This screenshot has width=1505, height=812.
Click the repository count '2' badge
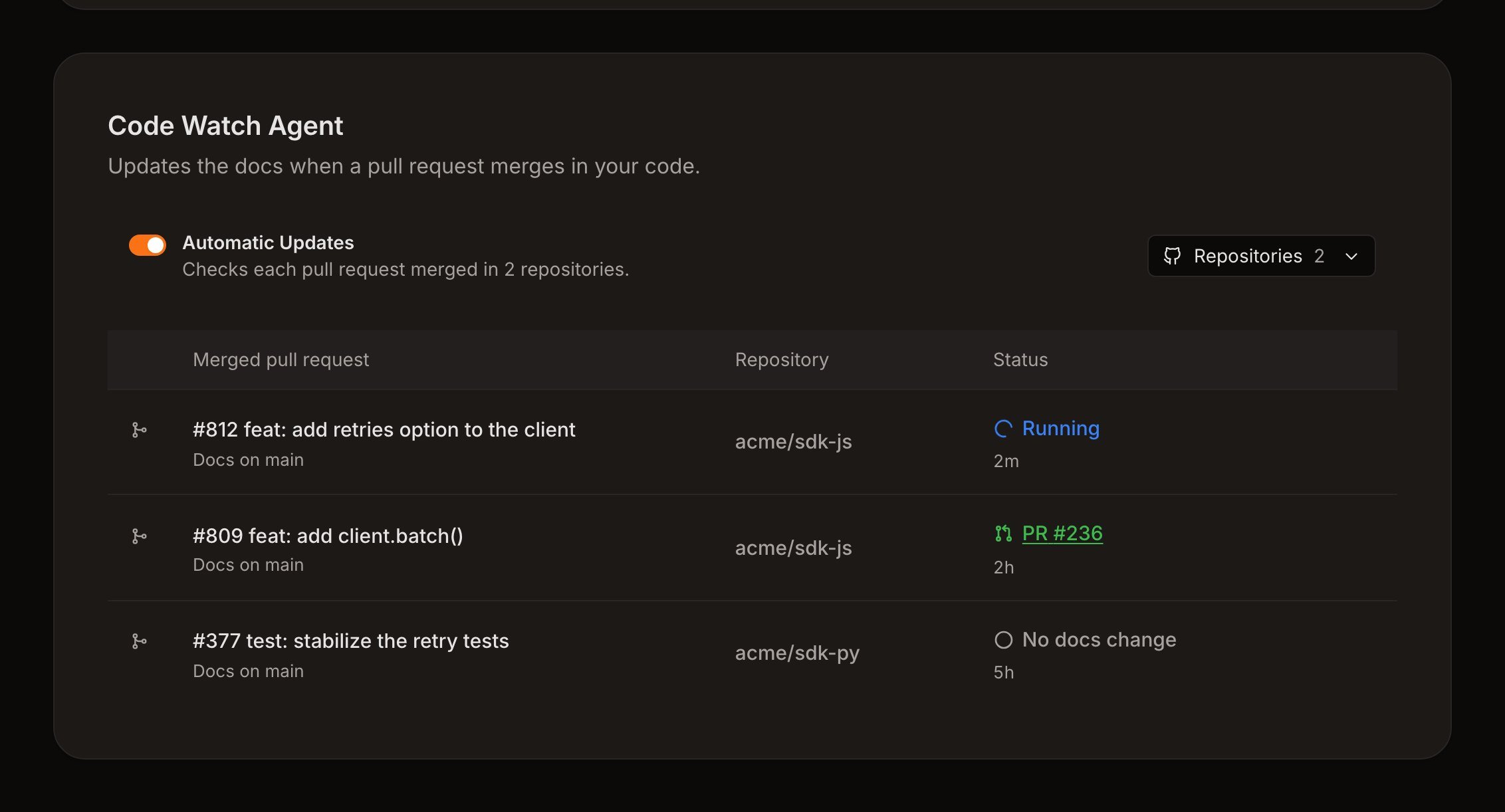tap(1320, 256)
